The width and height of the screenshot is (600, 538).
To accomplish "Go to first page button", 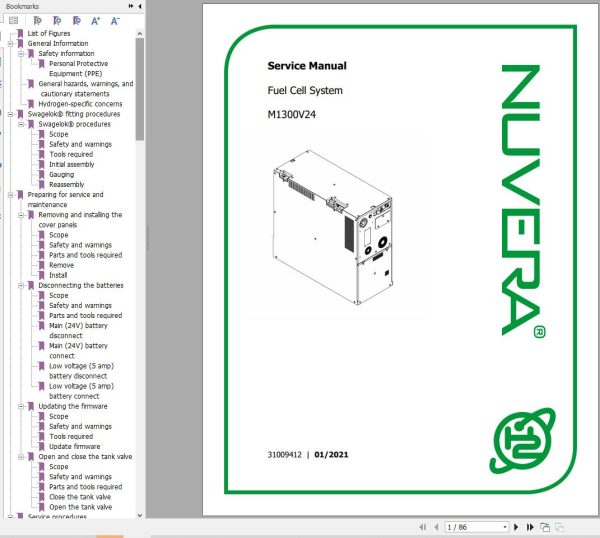I will 423,527.
